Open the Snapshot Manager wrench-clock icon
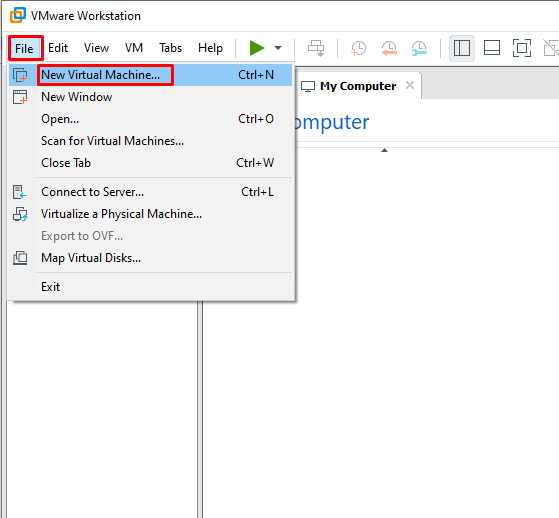This screenshot has width=559, height=518. (x=419, y=48)
